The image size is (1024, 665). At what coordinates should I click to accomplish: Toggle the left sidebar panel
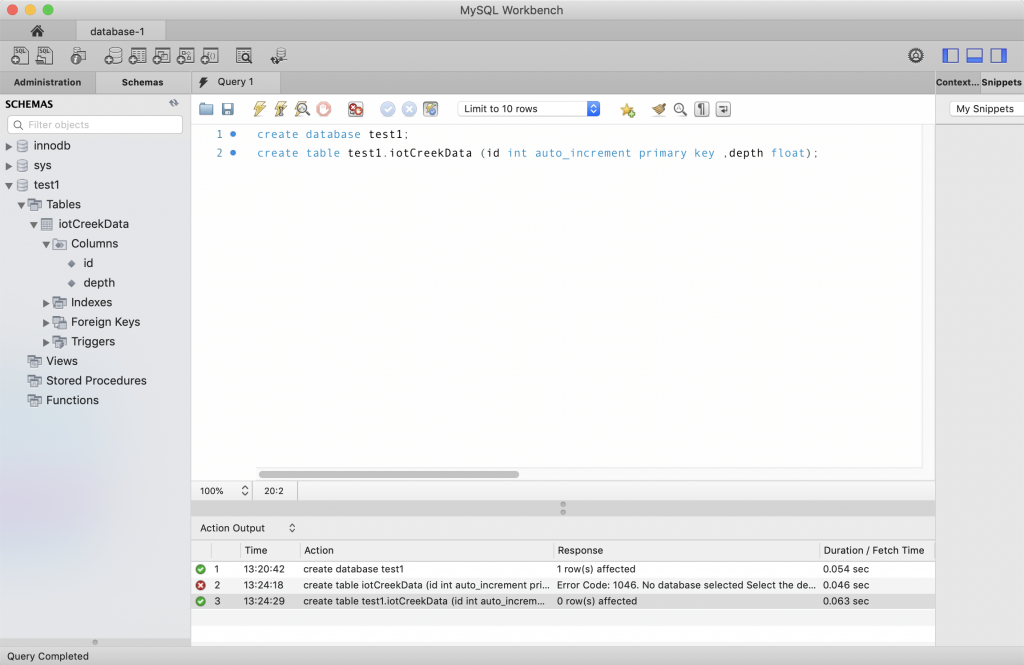tap(950, 56)
